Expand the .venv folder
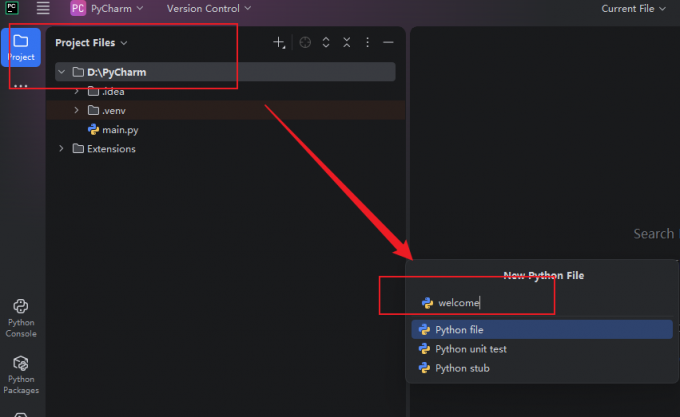 point(76,111)
